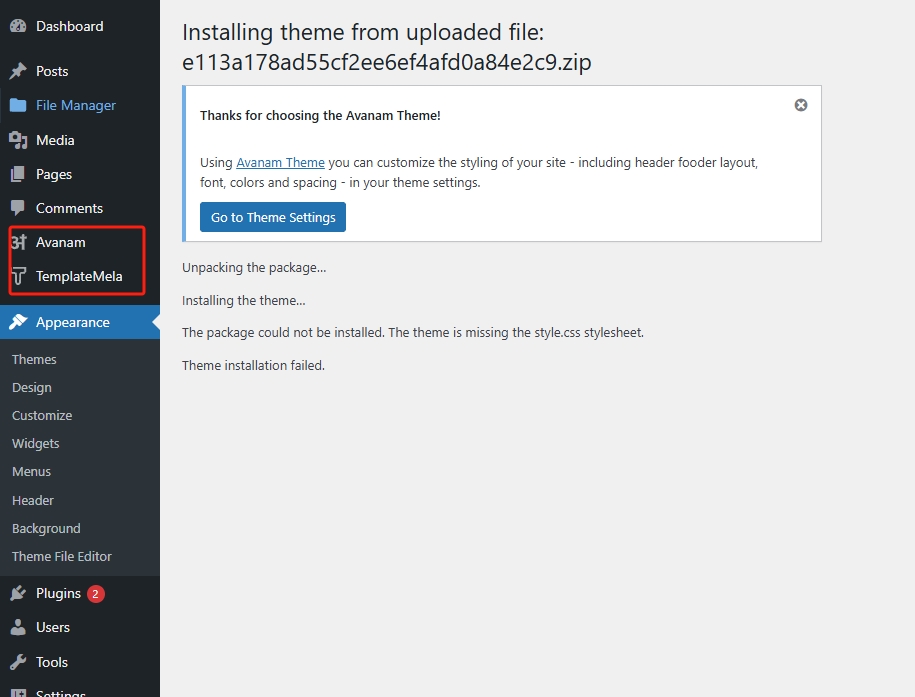Click the Plugins plug icon
Image resolution: width=915 pixels, height=697 pixels.
point(18,593)
